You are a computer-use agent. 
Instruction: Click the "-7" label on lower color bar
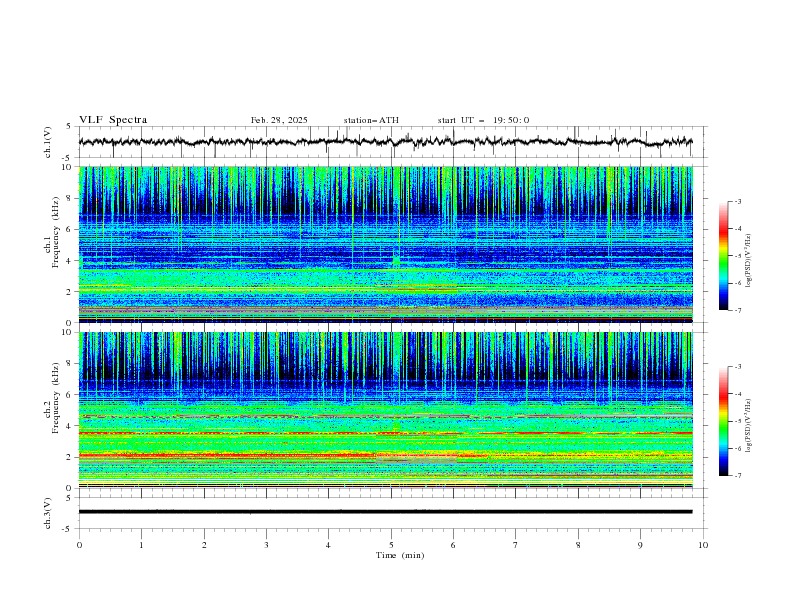coord(738,476)
